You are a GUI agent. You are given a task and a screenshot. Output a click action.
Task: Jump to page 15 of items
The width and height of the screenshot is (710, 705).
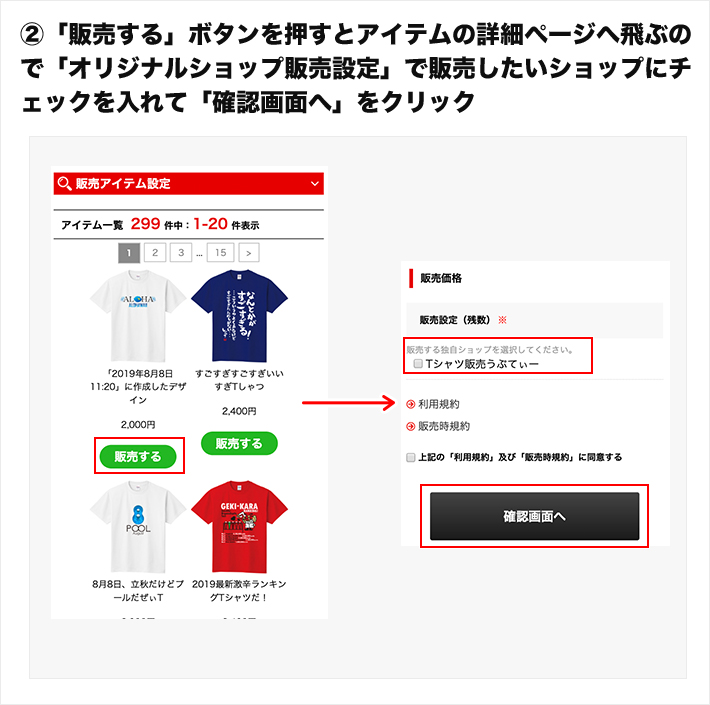click(x=221, y=253)
